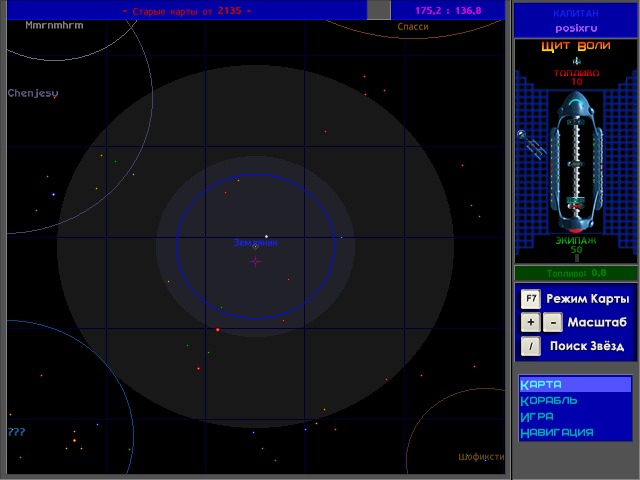Screen dimensions: 640x480
Task: Click the large red star below fuel circle
Action: click(x=218, y=329)
